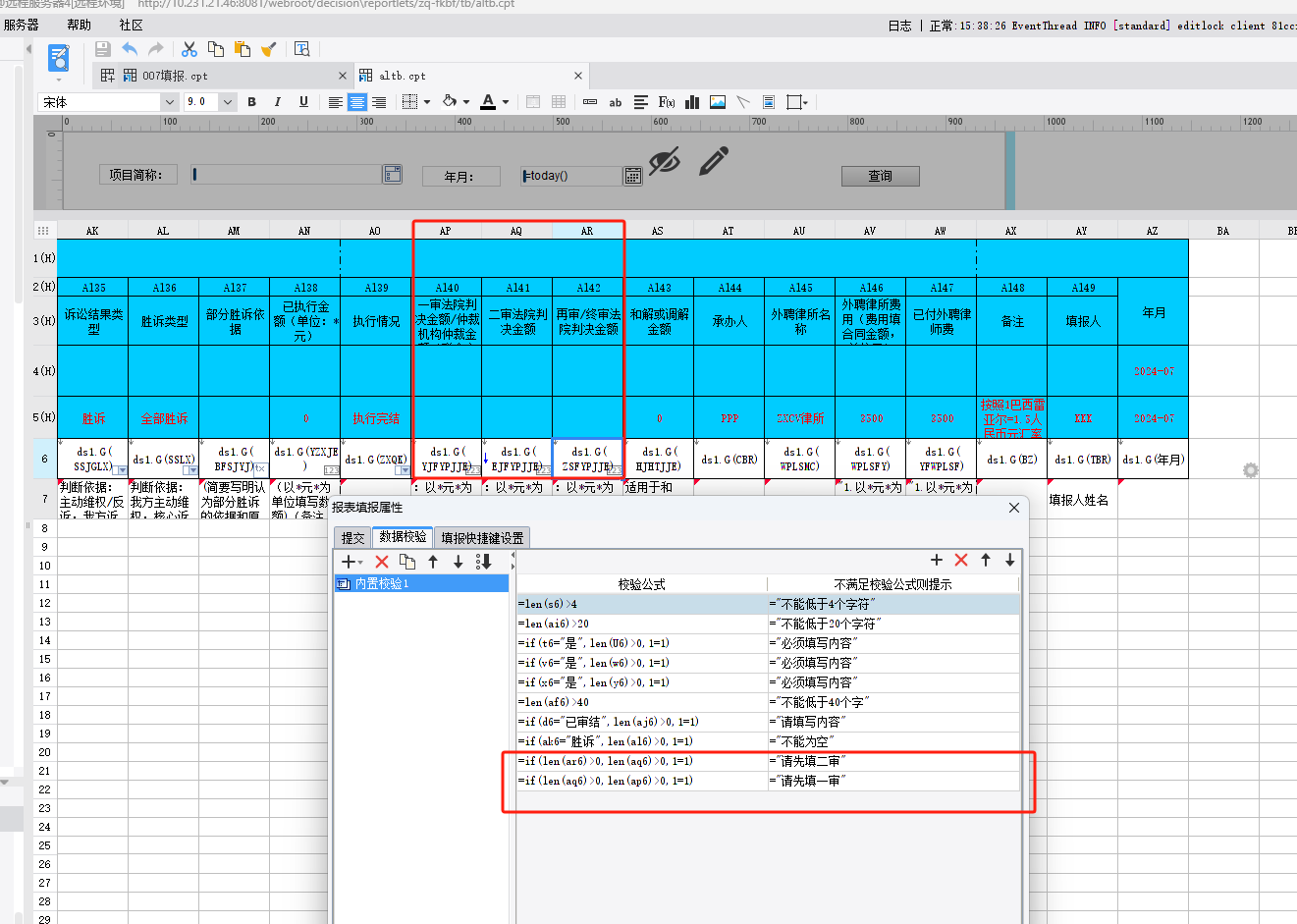
Task: Apply italic formatting
Action: pyautogui.click(x=278, y=102)
